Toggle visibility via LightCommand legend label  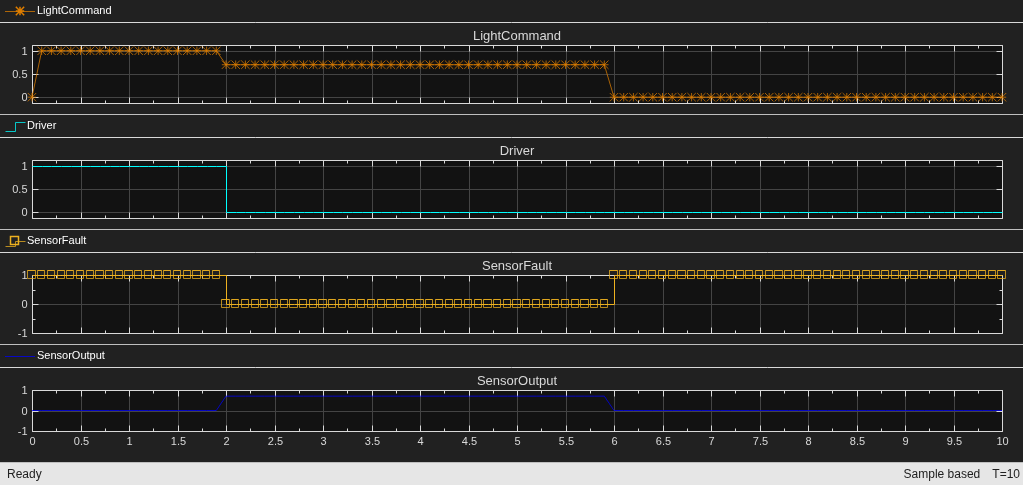[74, 10]
